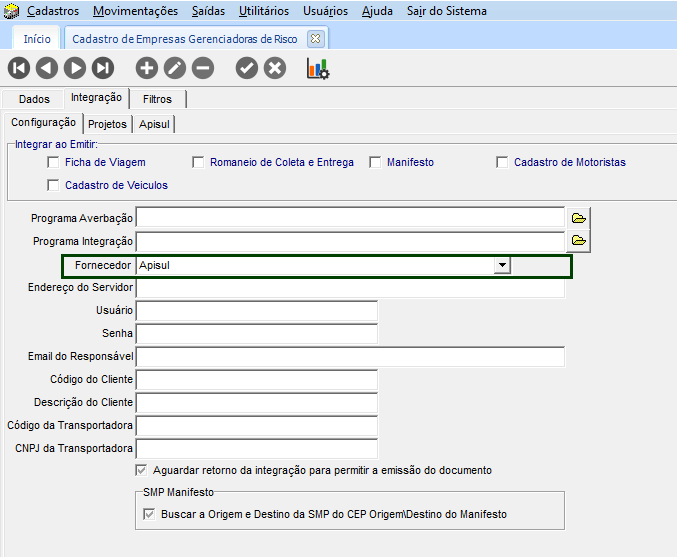Switch to the Filtros tab
The height and width of the screenshot is (557, 677).
(x=157, y=99)
